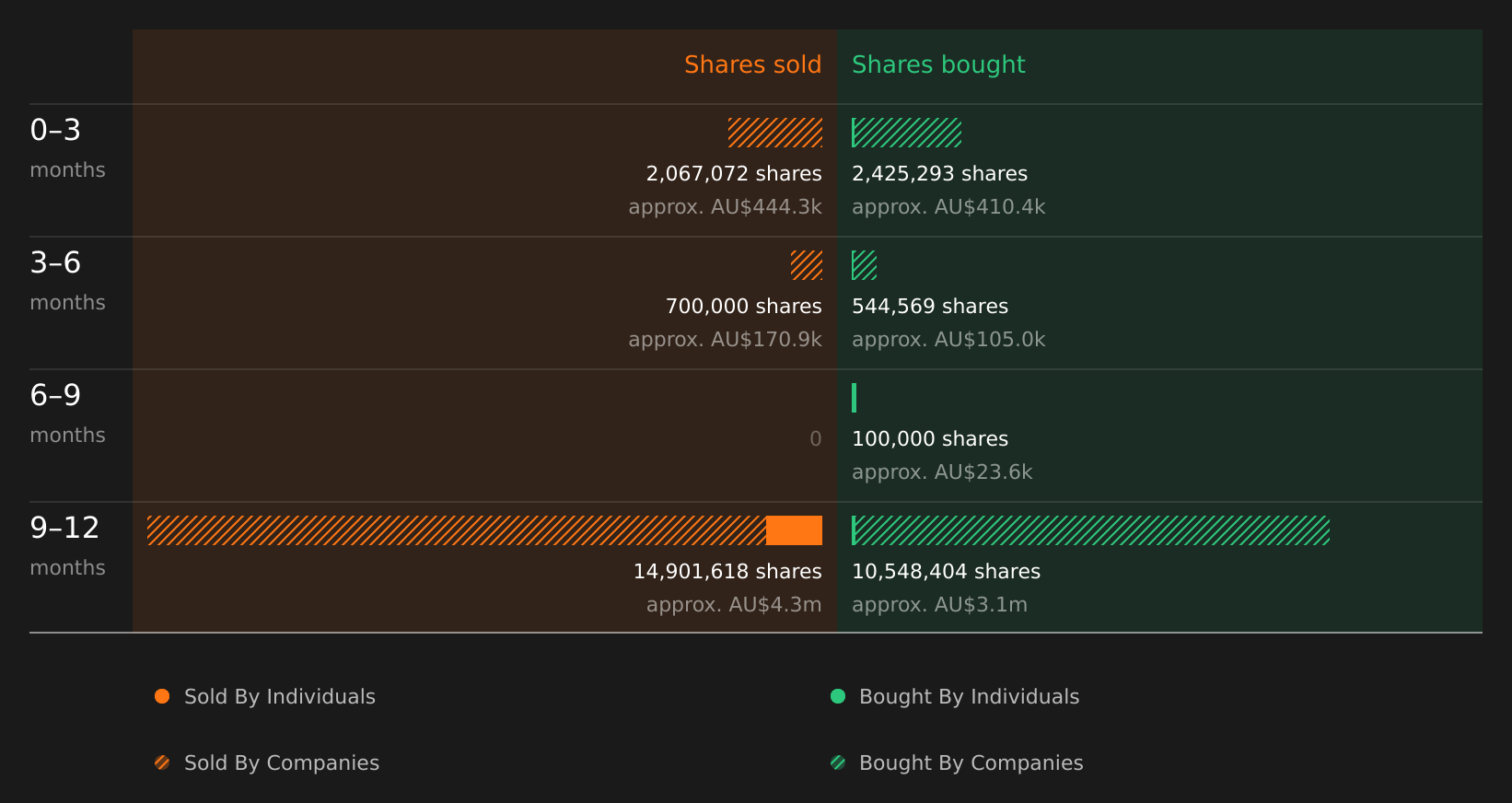Click the 9–12 months striped sold-by-companies bar
Image resolution: width=1512 pixels, height=803 pixels.
coord(457,530)
